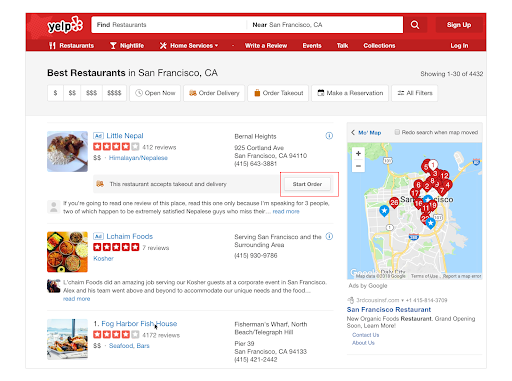This screenshot has width=512, height=381.
Task: Expand the Home Services dropdown menu
Action: click(x=189, y=46)
